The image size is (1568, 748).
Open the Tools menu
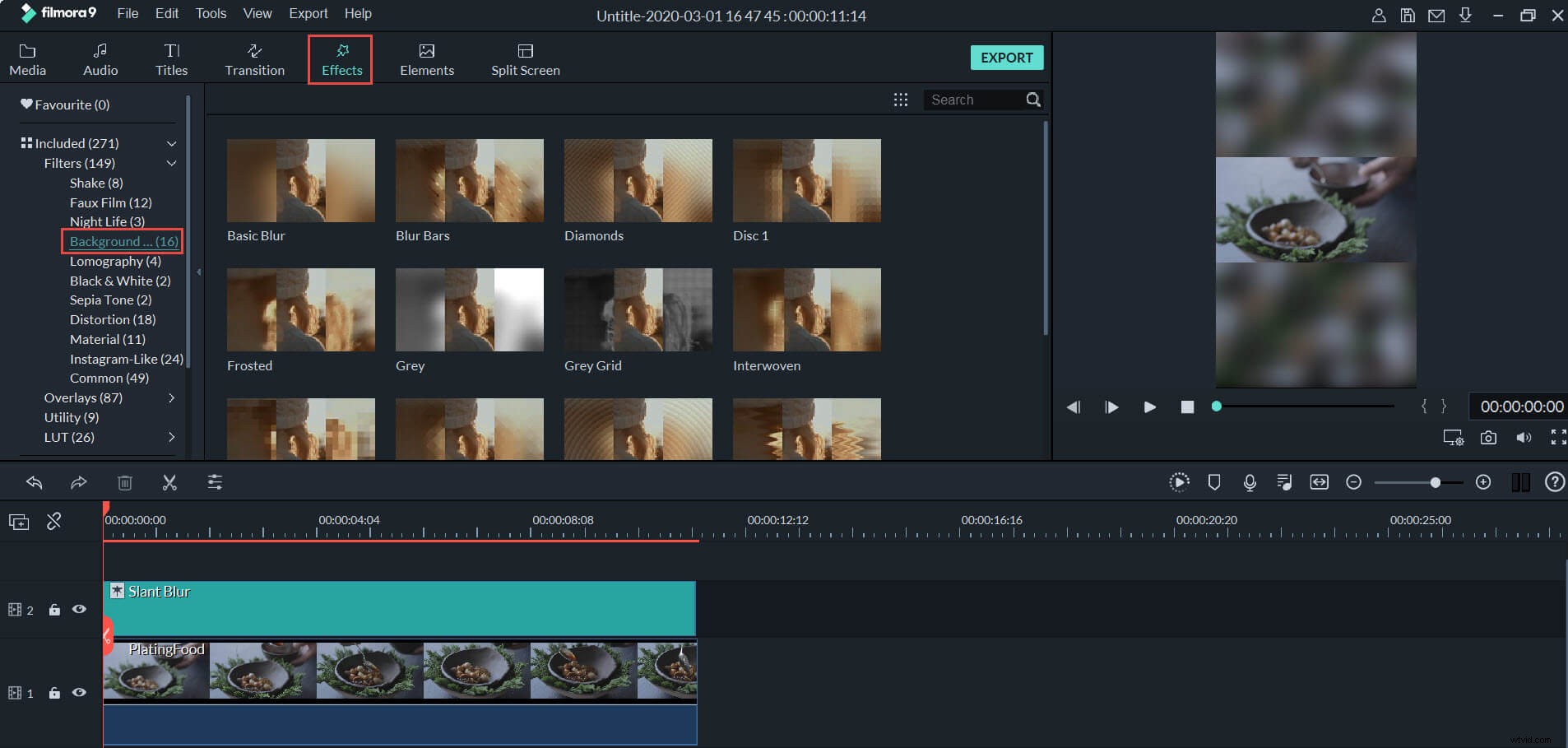[211, 13]
